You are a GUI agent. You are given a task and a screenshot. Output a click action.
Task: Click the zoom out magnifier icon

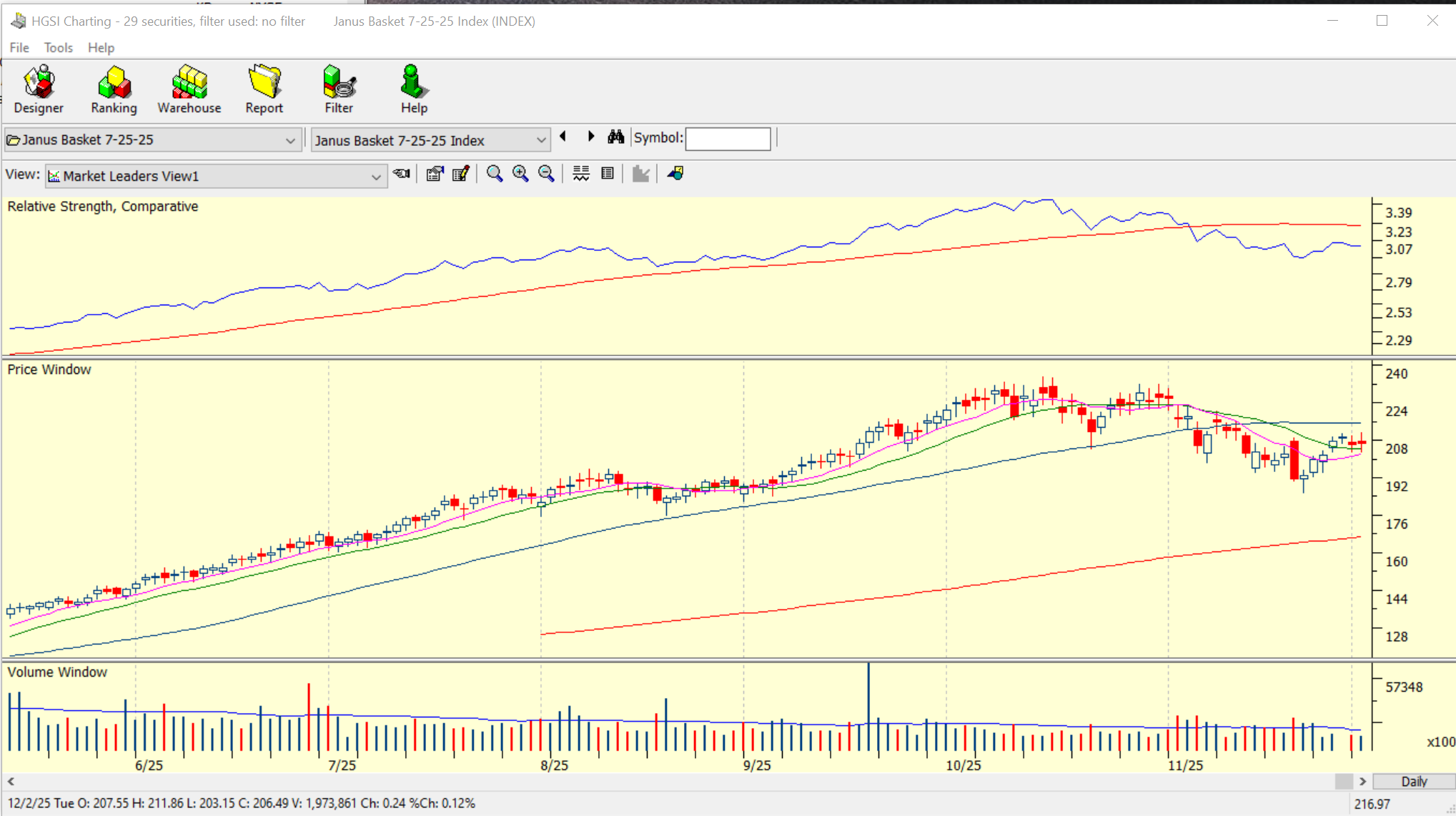(546, 174)
